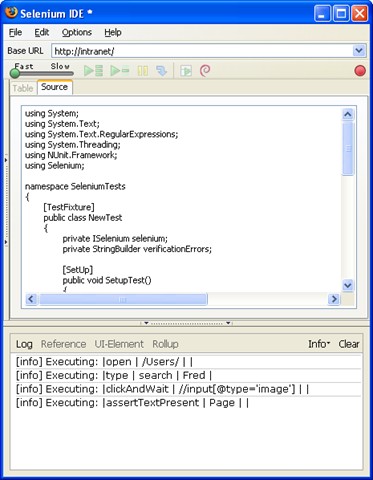373x480 pixels.
Task: Play current test case button
Action: pyautogui.click(x=120, y=71)
